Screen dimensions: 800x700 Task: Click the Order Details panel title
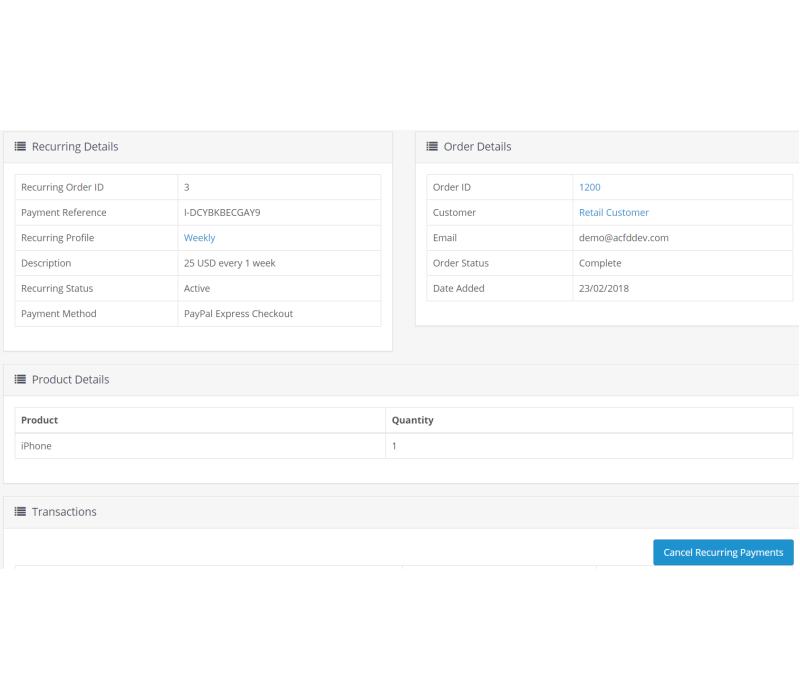(x=477, y=147)
